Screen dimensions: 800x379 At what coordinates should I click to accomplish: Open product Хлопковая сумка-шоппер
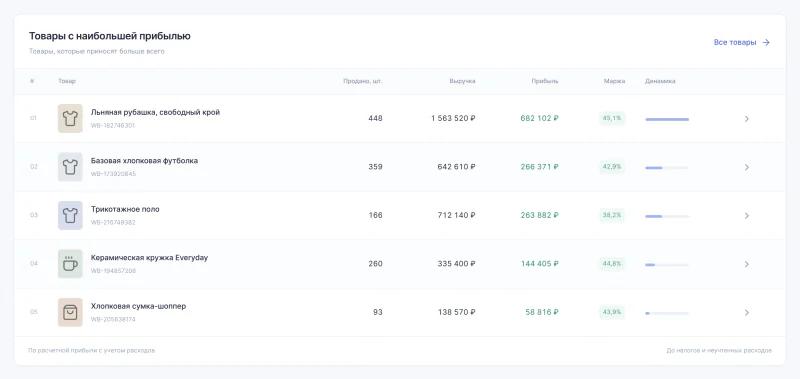(x=138, y=306)
